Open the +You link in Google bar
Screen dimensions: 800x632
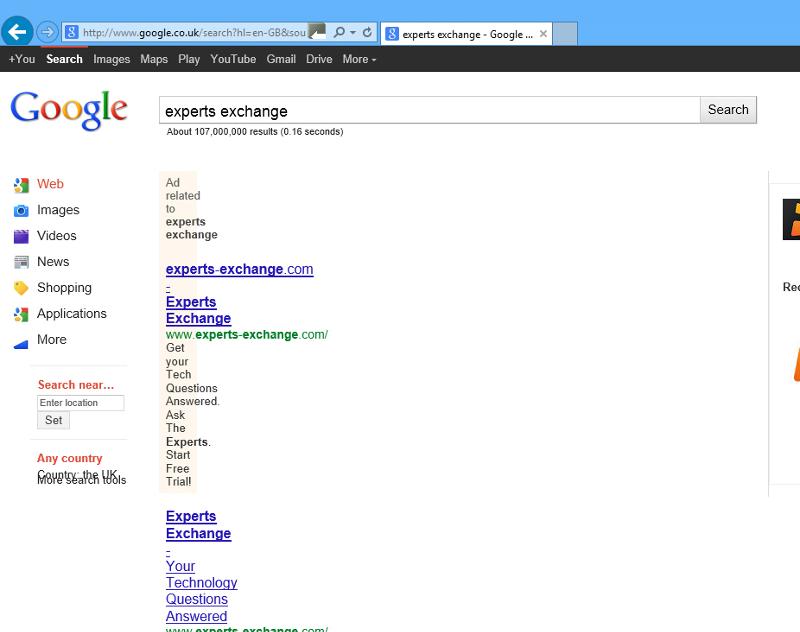coord(22,59)
